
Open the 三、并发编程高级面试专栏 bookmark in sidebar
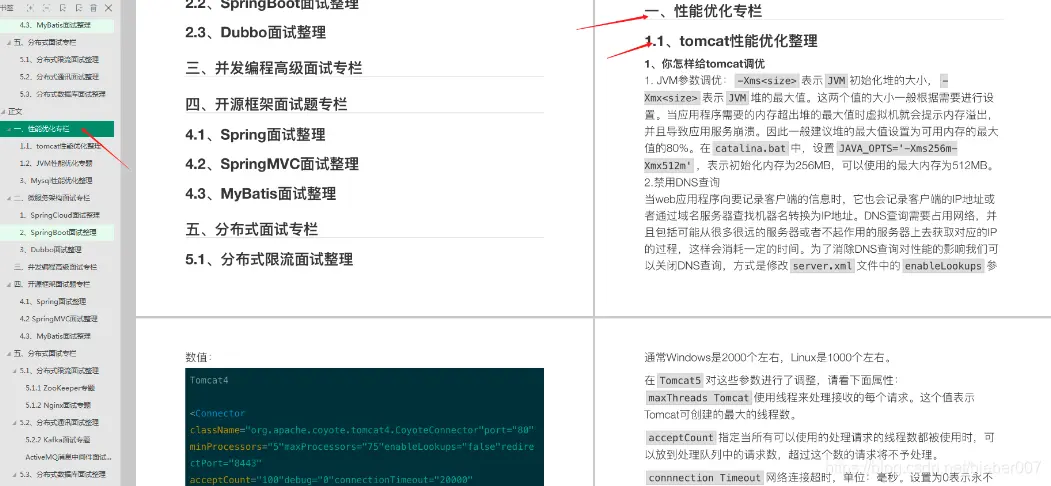(x=56, y=267)
